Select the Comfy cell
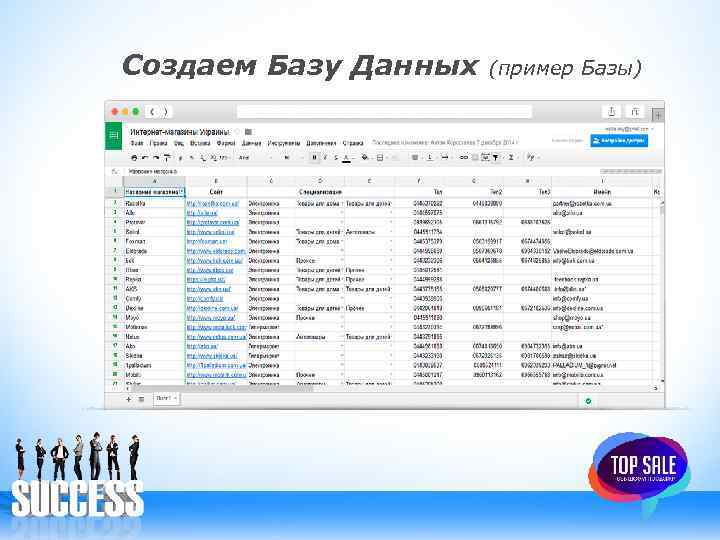This screenshot has width=720, height=540. click(154, 298)
